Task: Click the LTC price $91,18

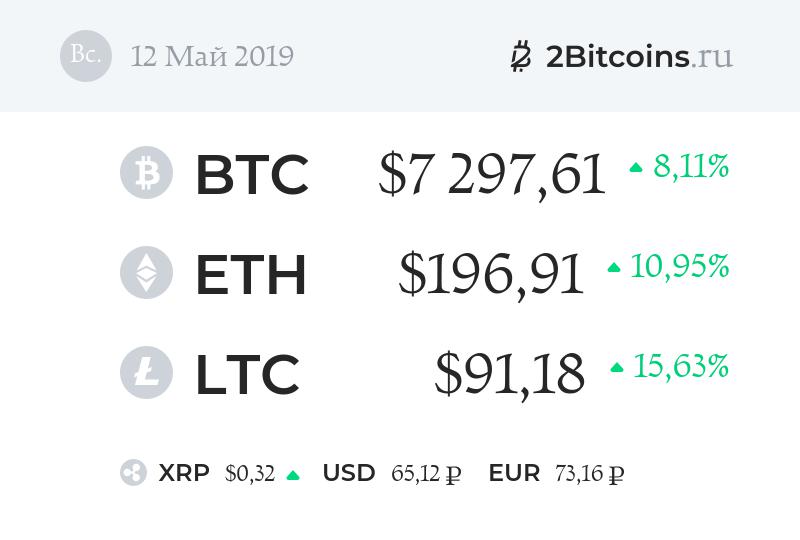Action: coord(509,374)
